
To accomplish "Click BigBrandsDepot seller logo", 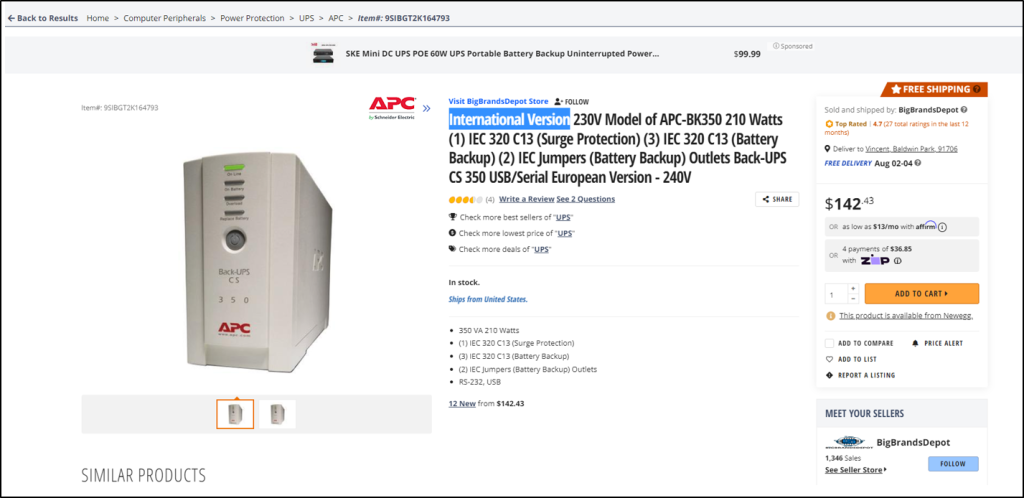I will tap(849, 443).
